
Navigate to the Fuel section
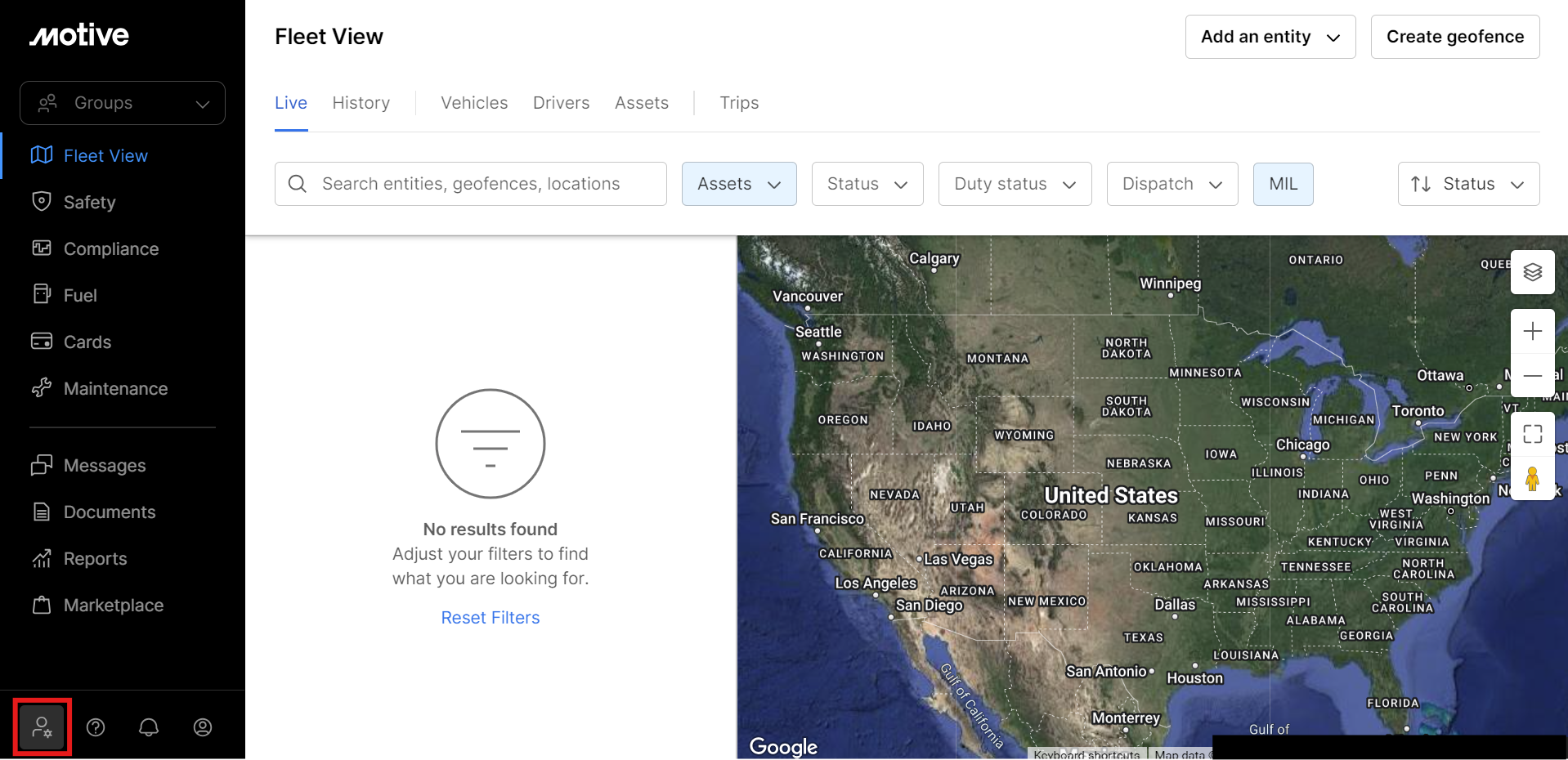80,295
